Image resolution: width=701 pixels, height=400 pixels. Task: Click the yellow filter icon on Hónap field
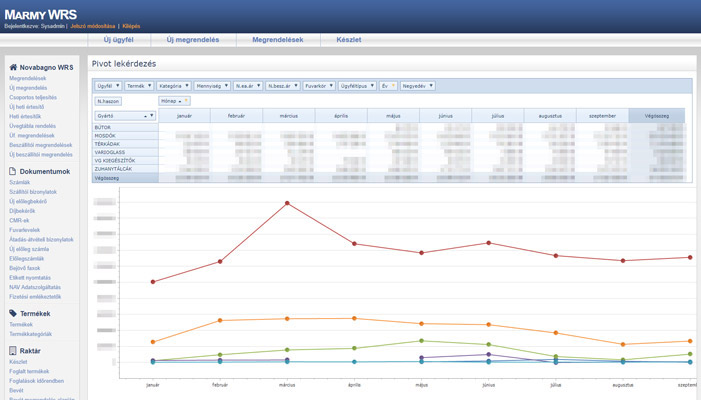click(x=186, y=101)
